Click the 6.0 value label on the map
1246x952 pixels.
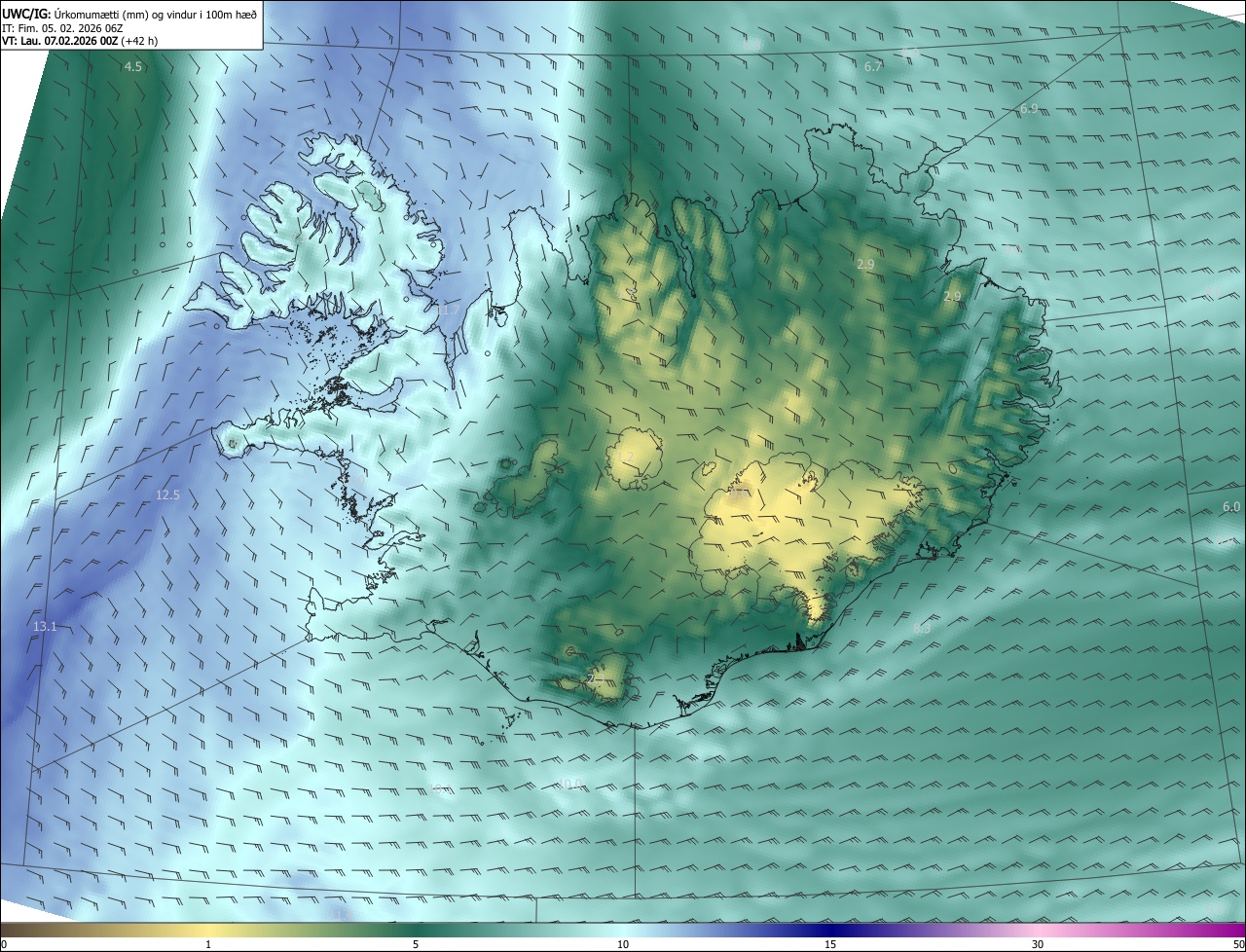coord(1231,507)
